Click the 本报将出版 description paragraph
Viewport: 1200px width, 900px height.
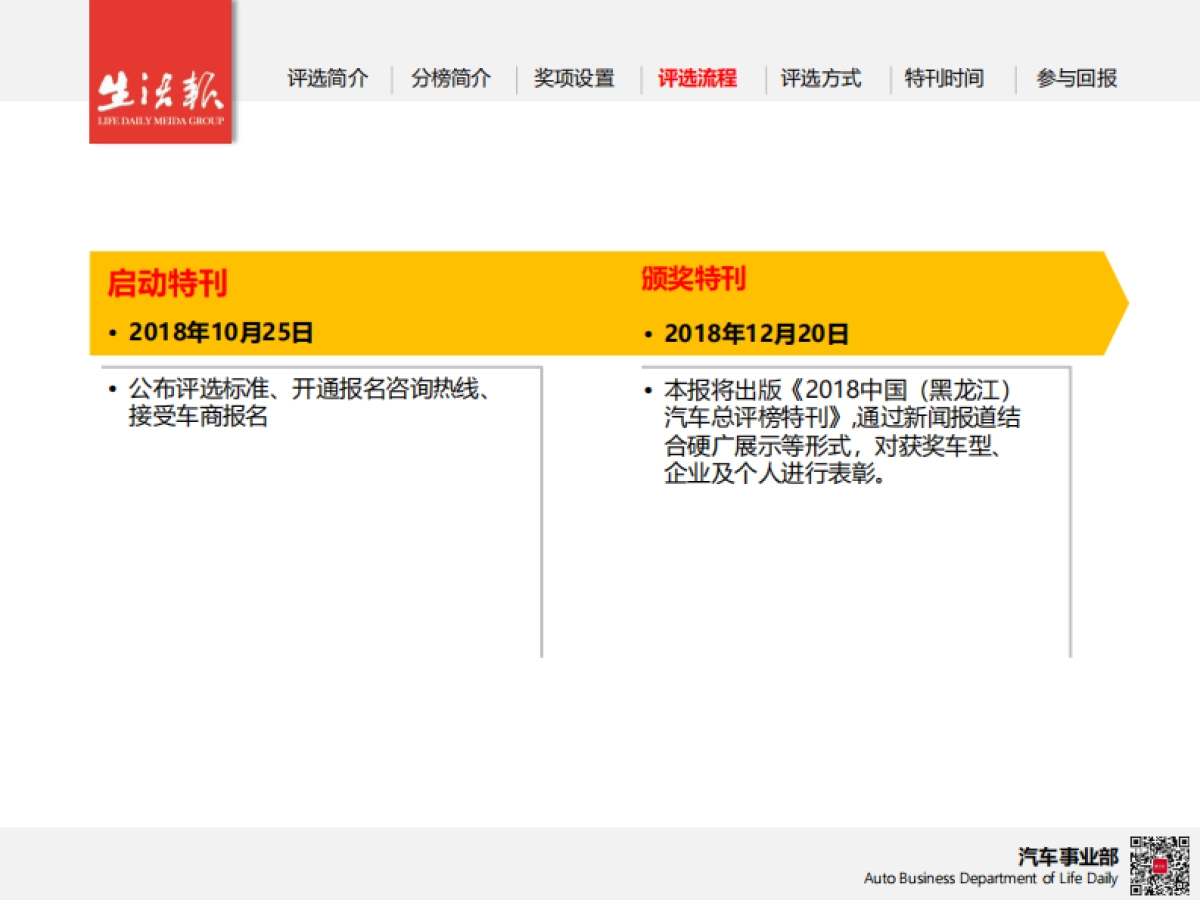click(x=840, y=432)
